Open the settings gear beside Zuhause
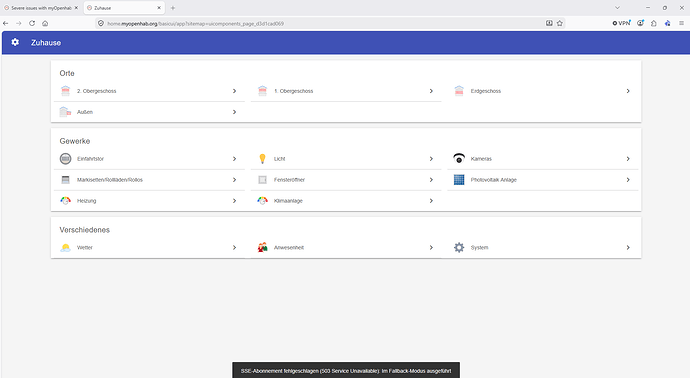Viewport: 690px width, 378px height. (x=15, y=42)
